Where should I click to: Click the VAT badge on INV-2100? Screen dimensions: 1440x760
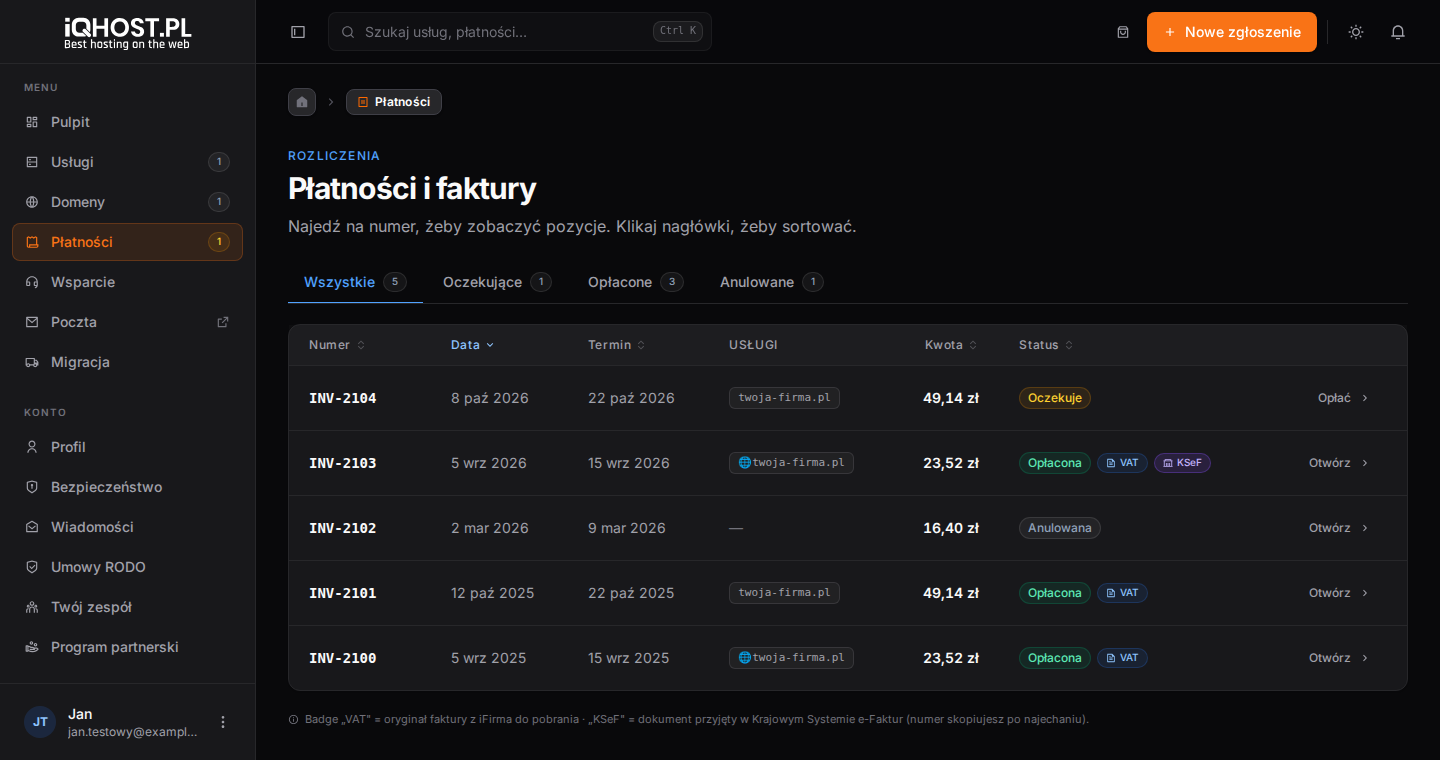point(1122,658)
